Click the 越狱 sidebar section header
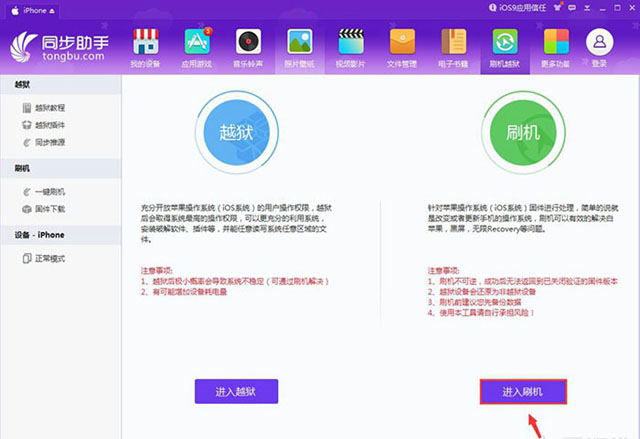The height and width of the screenshot is (439, 640). [60, 85]
